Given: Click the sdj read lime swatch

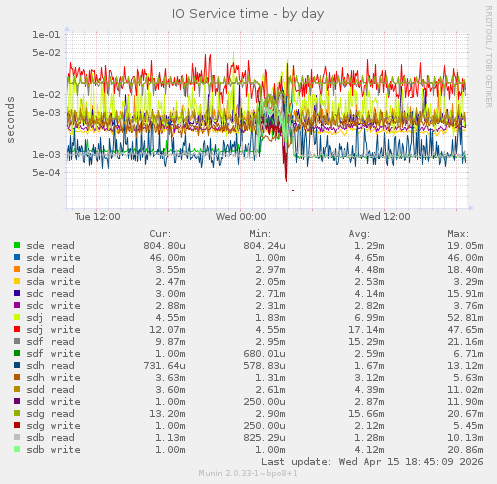Looking at the screenshot, I should [17, 317].
